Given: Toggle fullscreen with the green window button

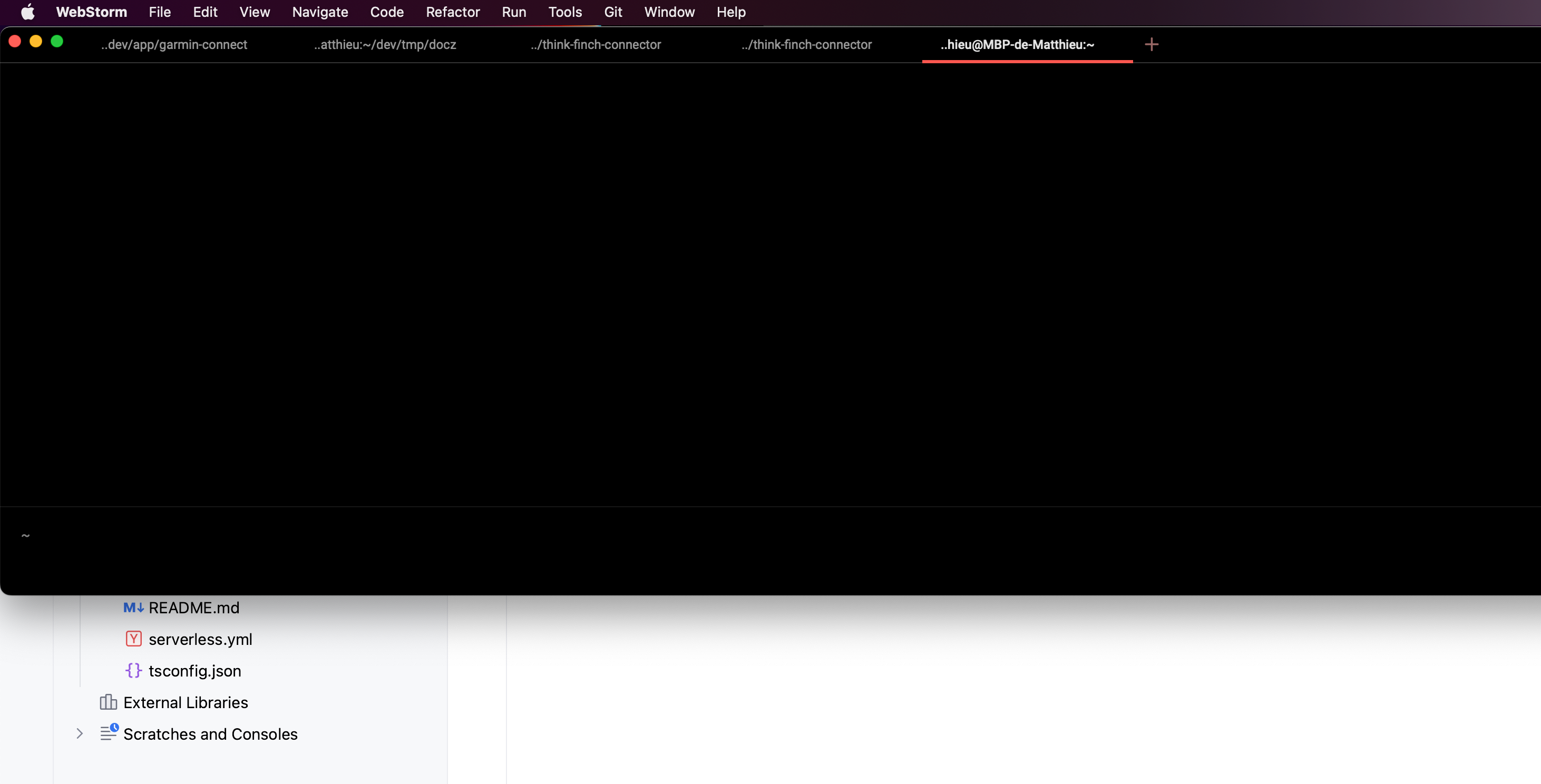Looking at the screenshot, I should tap(57, 41).
